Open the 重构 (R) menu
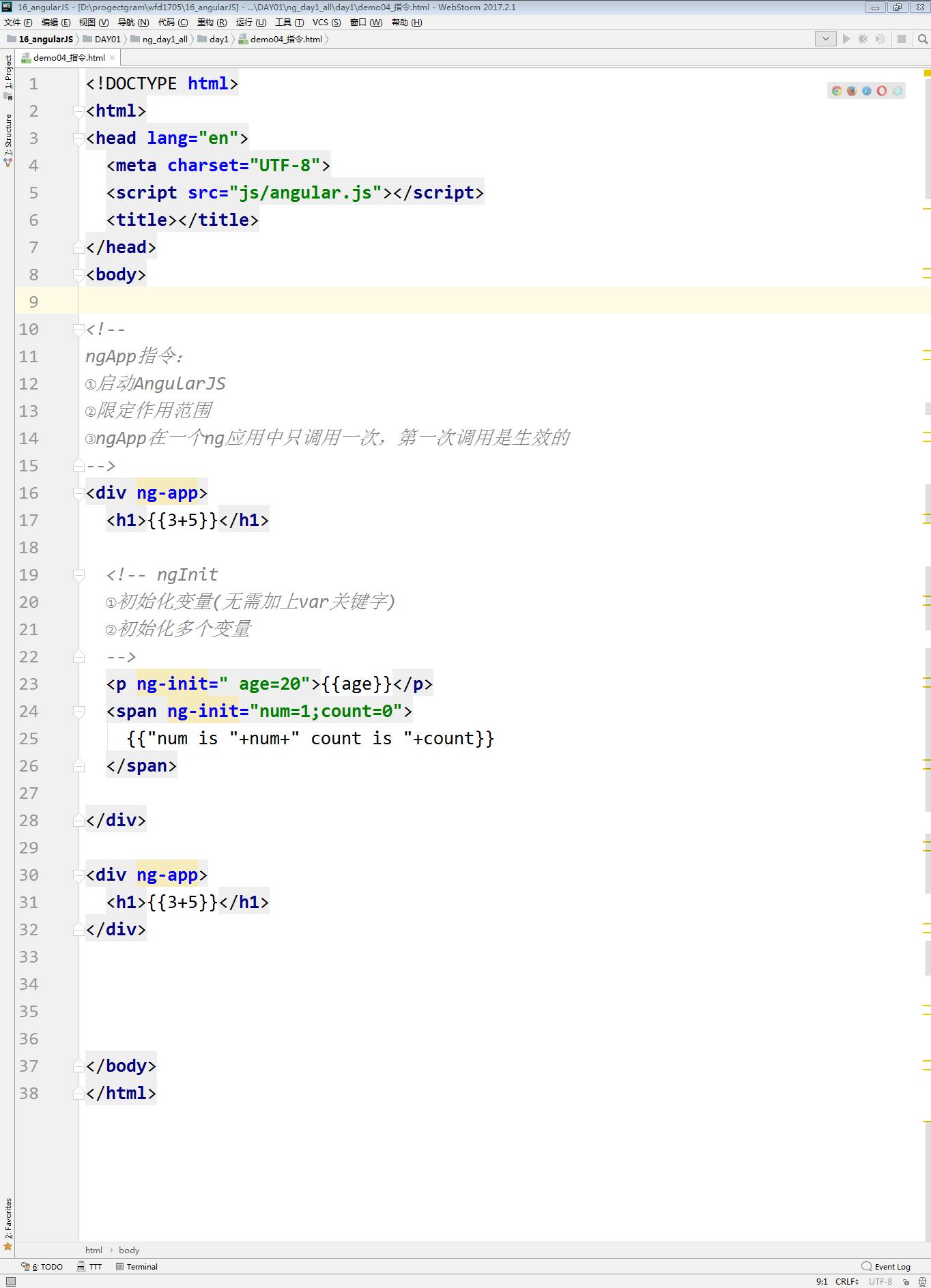The width and height of the screenshot is (931, 1288). point(212,23)
